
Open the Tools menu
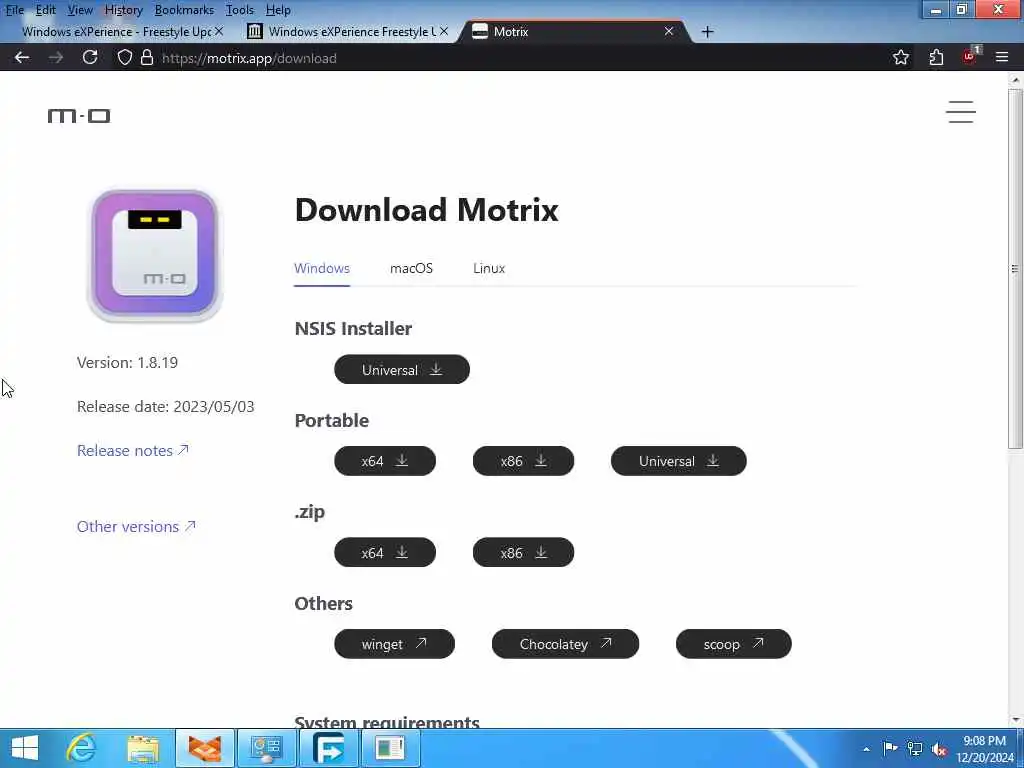point(240,10)
